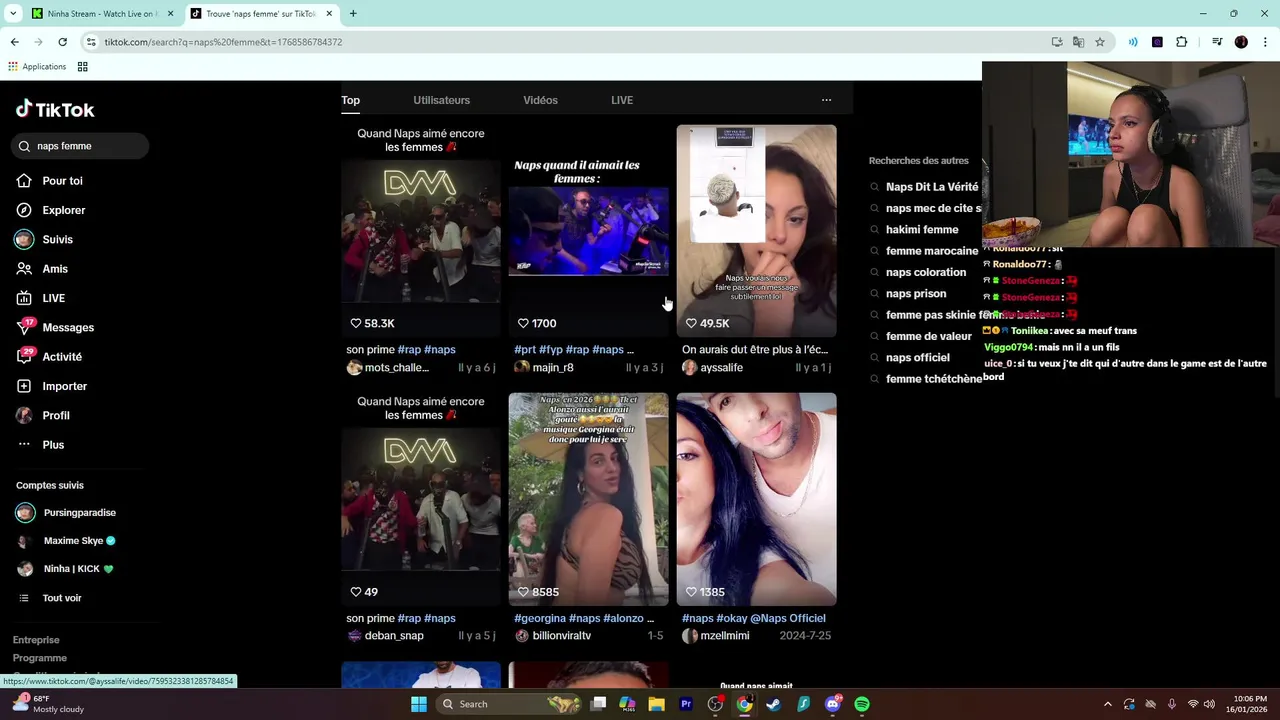Open mzellmimi selfie video thumbnail
The height and width of the screenshot is (720, 1280).
tap(757, 499)
